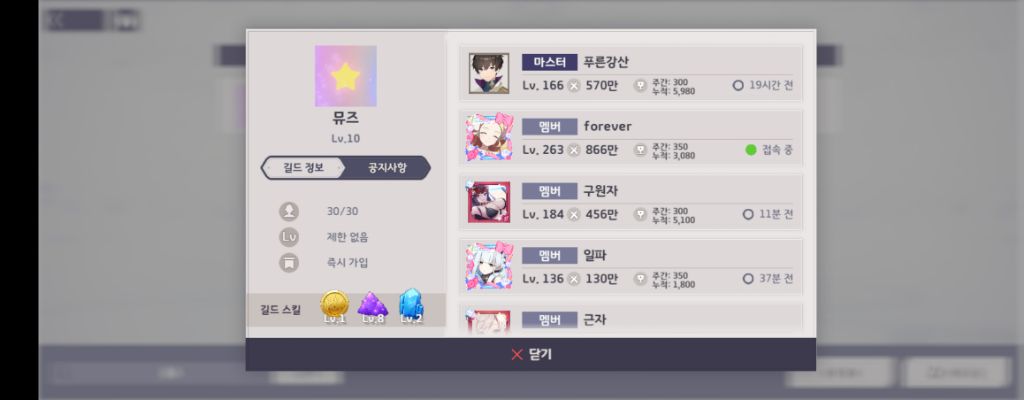This screenshot has height=400, width=1024.
Task: Click the guild star emblem image
Action: [345, 76]
